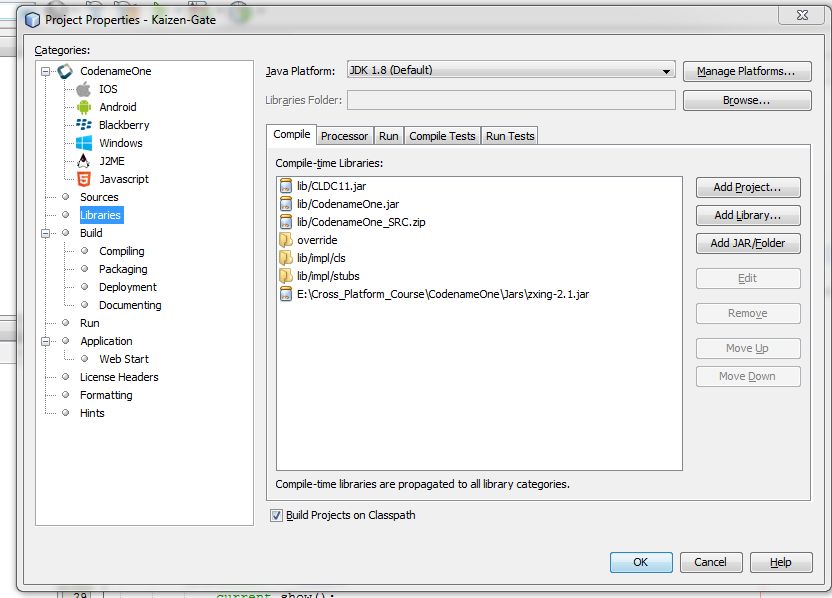832x598 pixels.
Task: Click the Manage Platforms button
Action: (x=747, y=71)
